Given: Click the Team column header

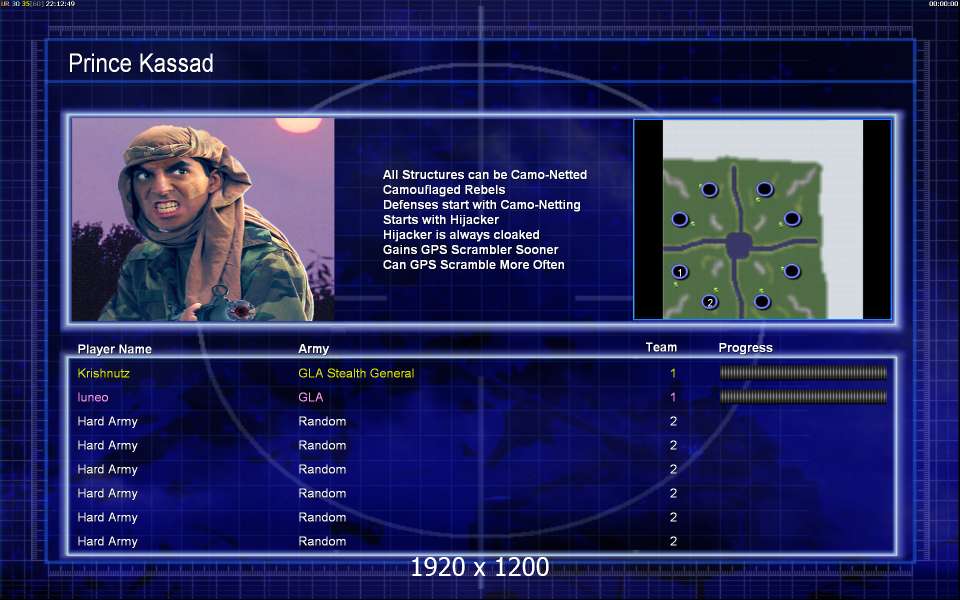Looking at the screenshot, I should point(661,347).
